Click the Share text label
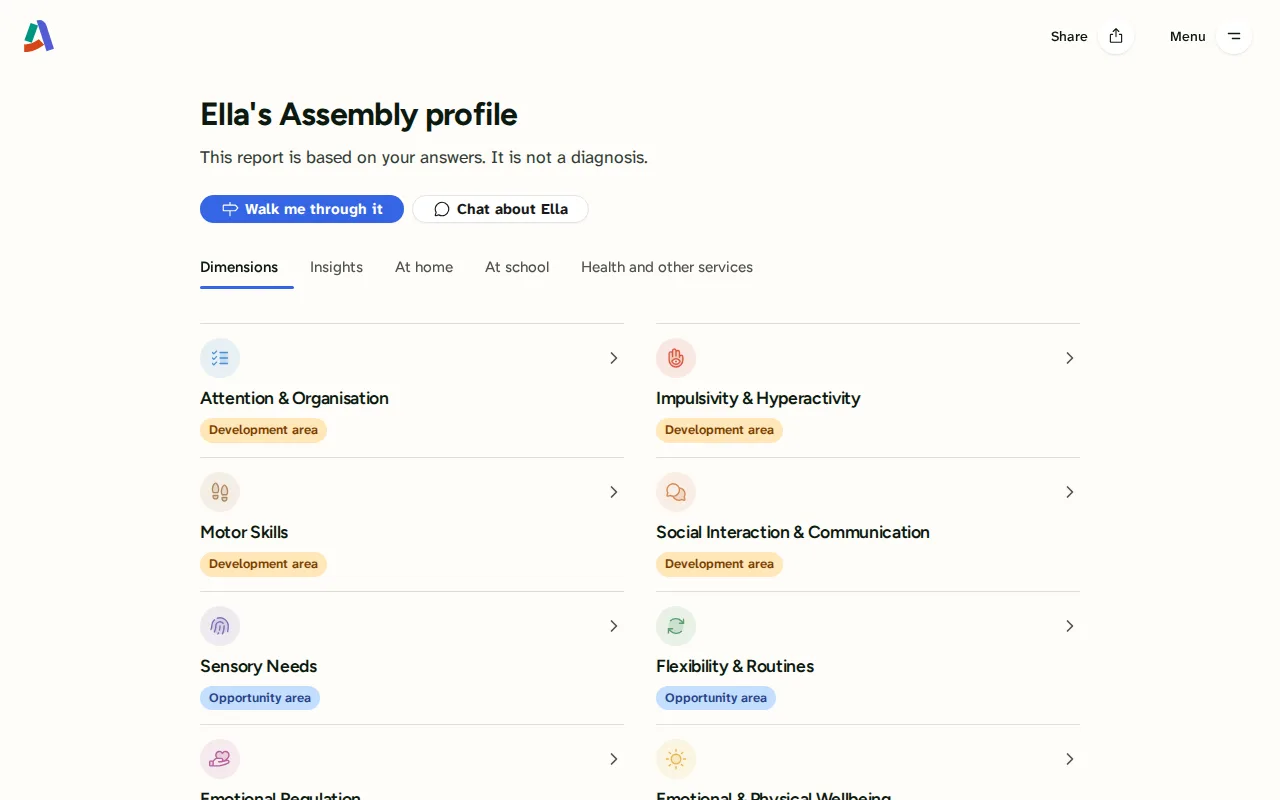The image size is (1280, 800). 1069,36
